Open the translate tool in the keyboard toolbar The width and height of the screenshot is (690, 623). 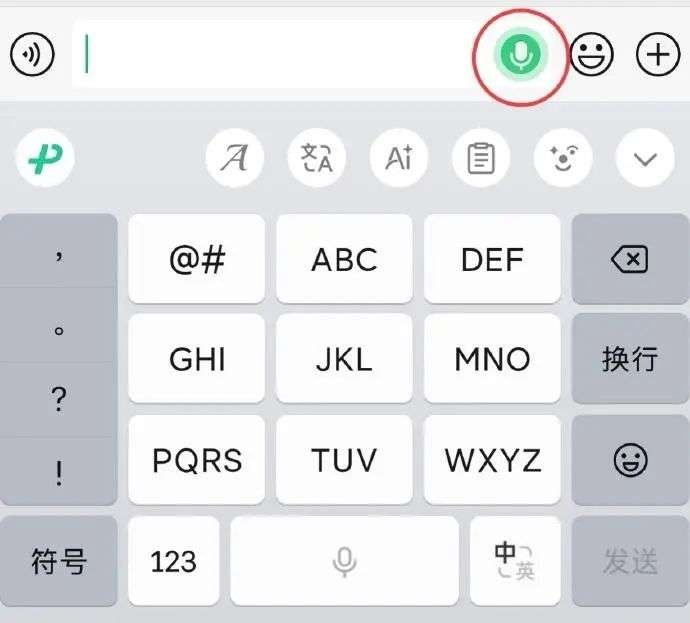pyautogui.click(x=317, y=158)
